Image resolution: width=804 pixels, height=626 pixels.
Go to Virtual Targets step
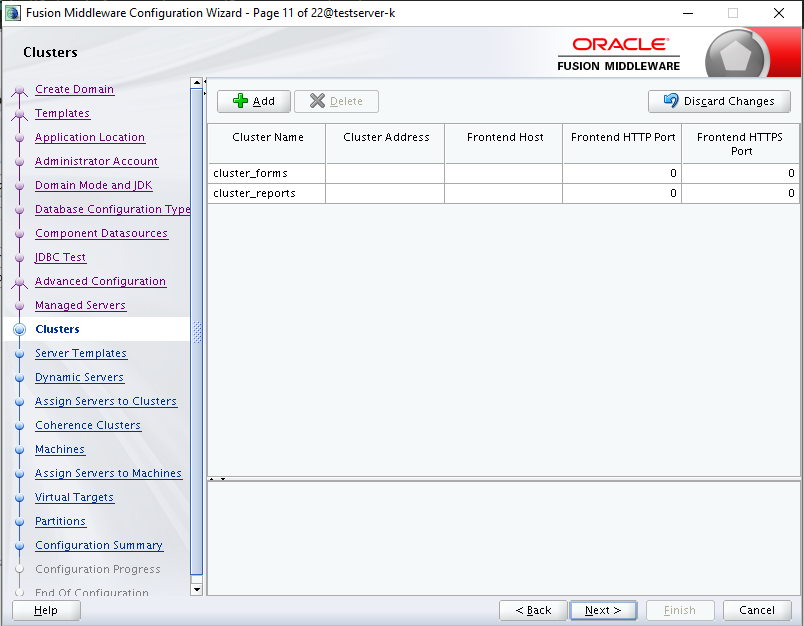(74, 497)
